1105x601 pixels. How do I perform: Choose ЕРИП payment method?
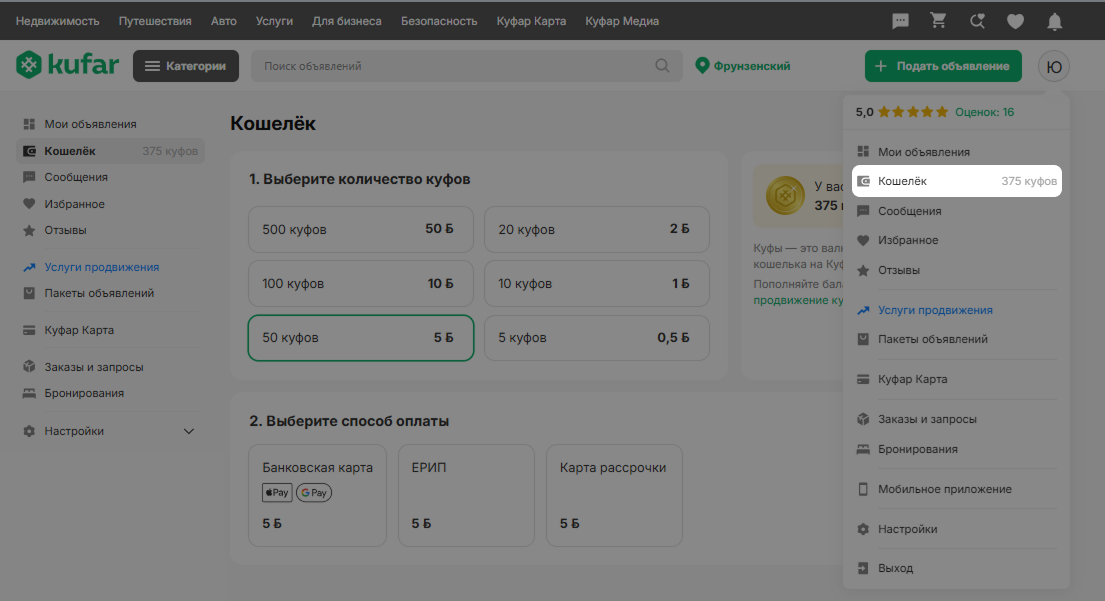pos(467,495)
